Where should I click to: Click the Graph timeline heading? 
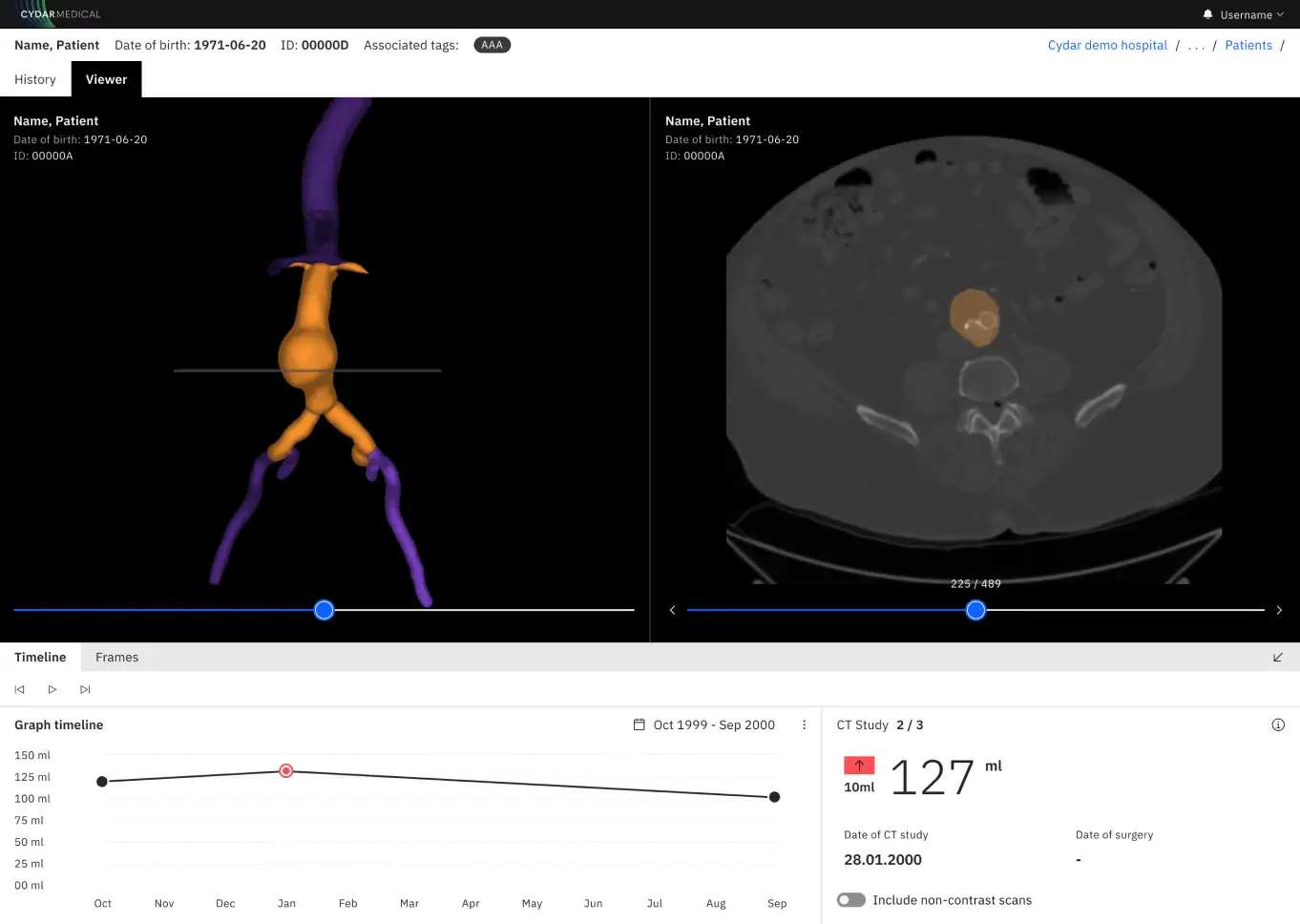click(x=58, y=724)
